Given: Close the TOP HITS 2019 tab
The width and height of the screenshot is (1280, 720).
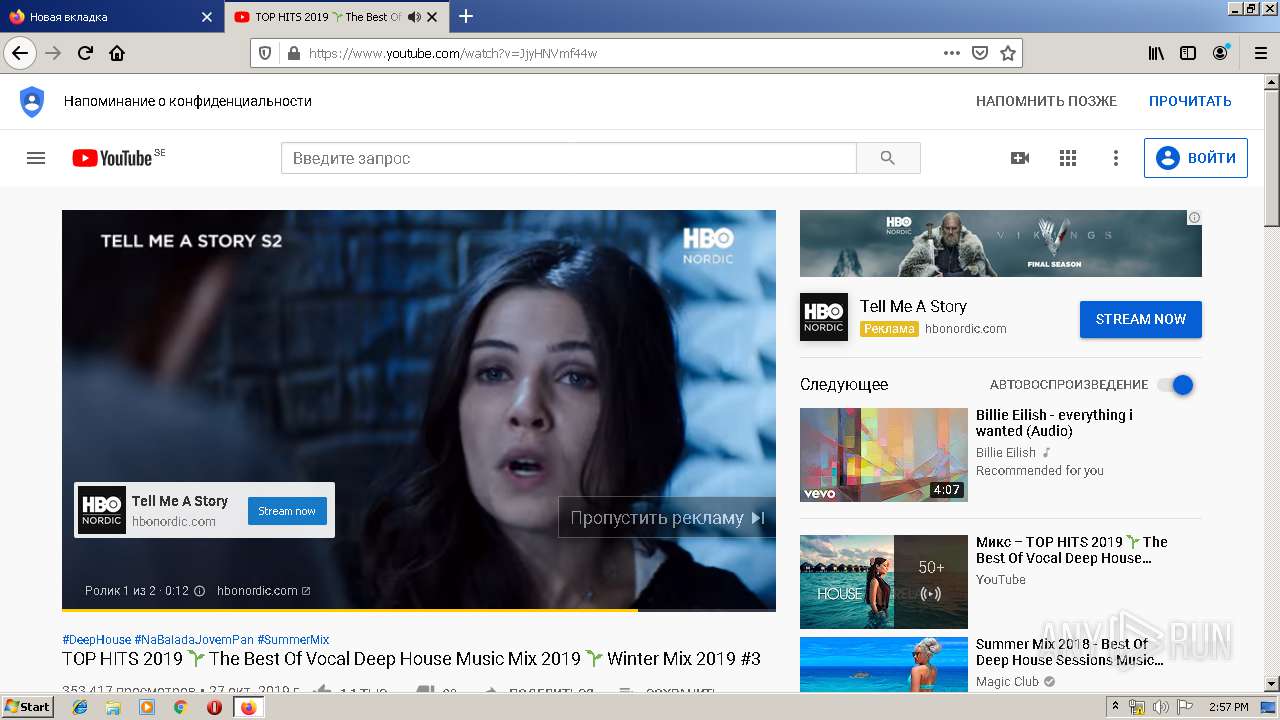Looking at the screenshot, I should click(432, 17).
